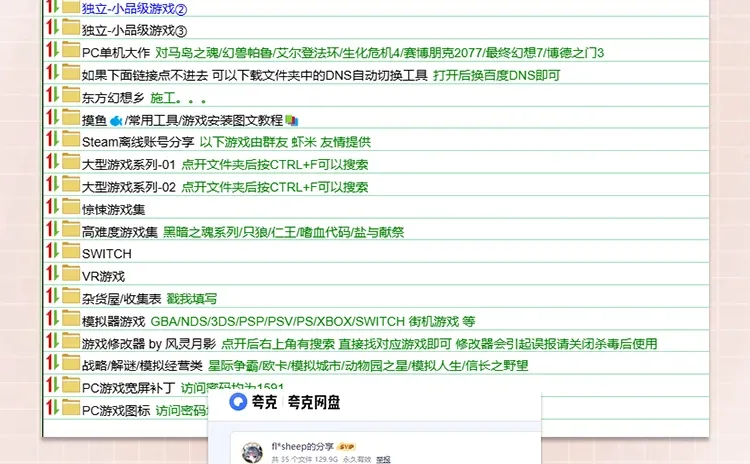Open PC单机大作 folder link
This screenshot has width=750, height=464.
coord(116,53)
